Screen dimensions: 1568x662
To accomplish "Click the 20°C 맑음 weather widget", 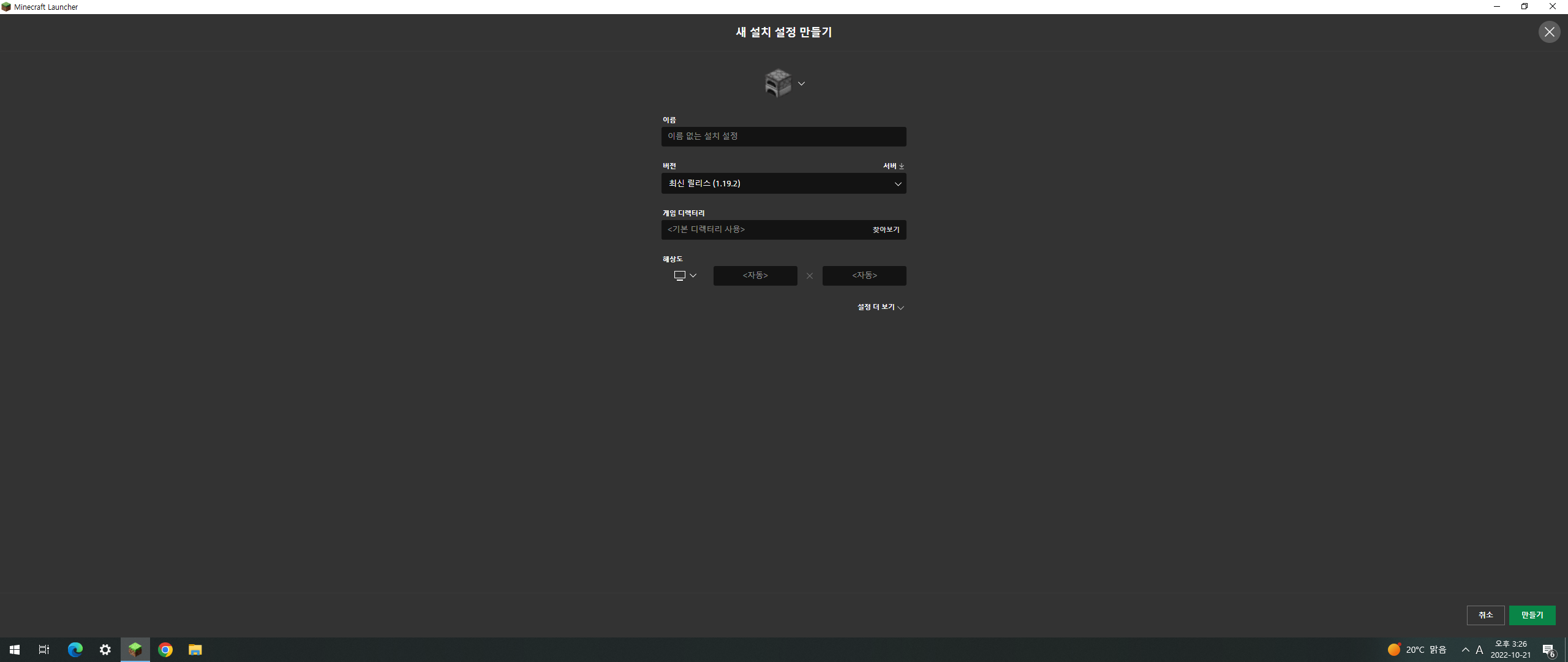I will click(1417, 649).
